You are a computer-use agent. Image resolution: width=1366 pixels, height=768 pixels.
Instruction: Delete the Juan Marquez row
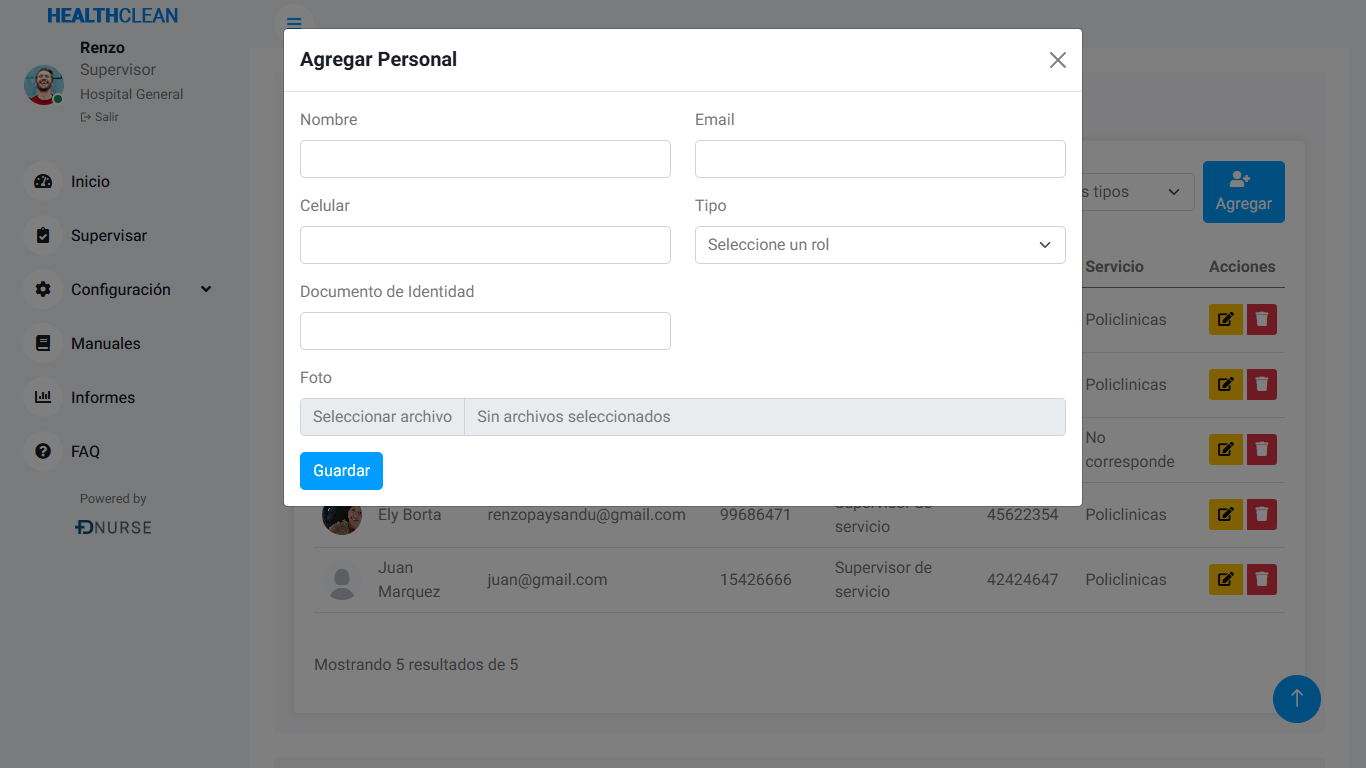point(1262,580)
